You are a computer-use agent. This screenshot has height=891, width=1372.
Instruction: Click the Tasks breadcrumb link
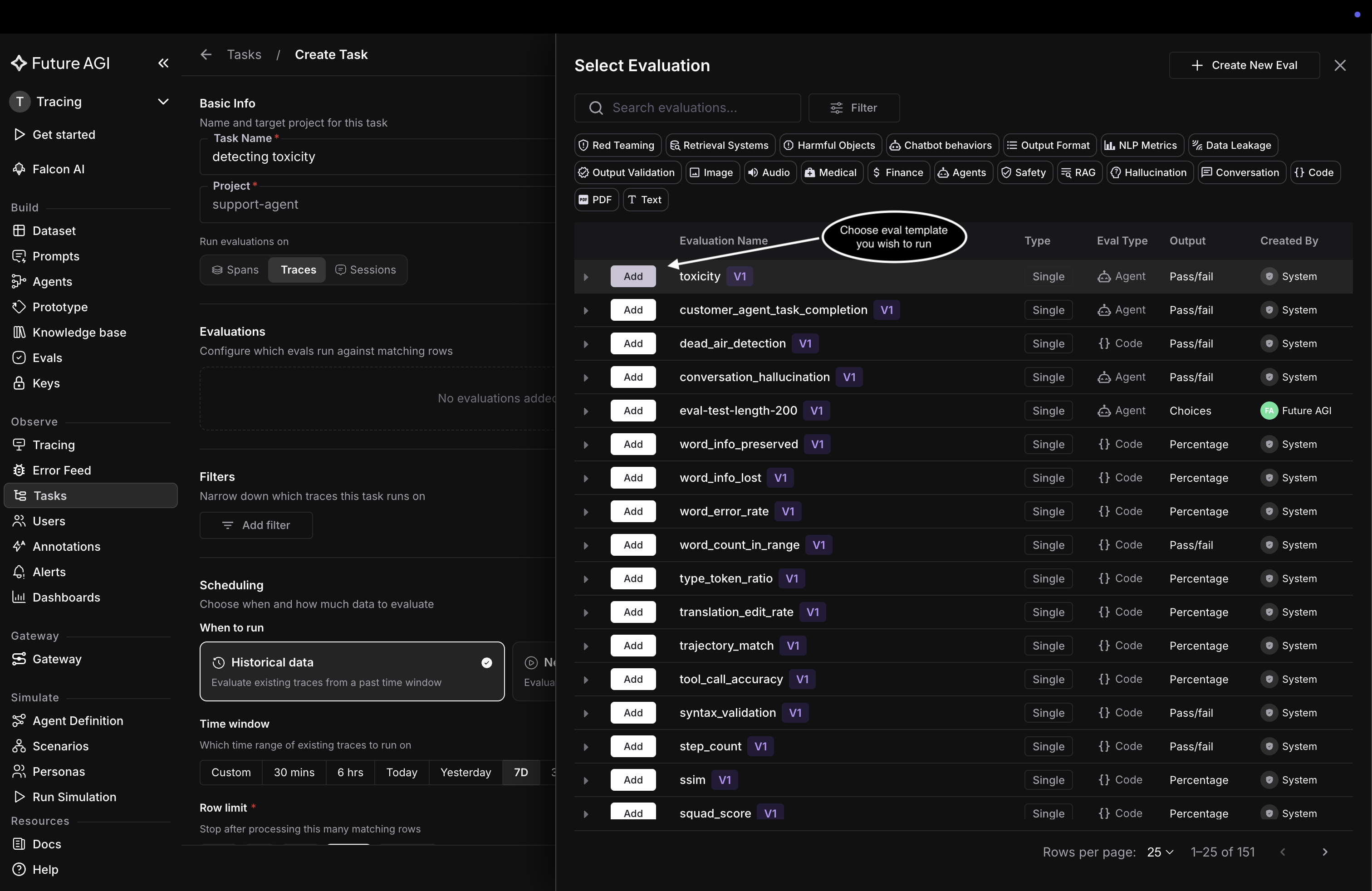[244, 54]
